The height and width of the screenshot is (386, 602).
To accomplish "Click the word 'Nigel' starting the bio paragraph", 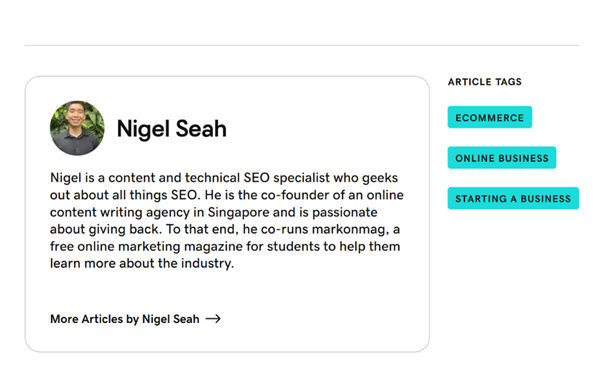I will (x=66, y=178).
